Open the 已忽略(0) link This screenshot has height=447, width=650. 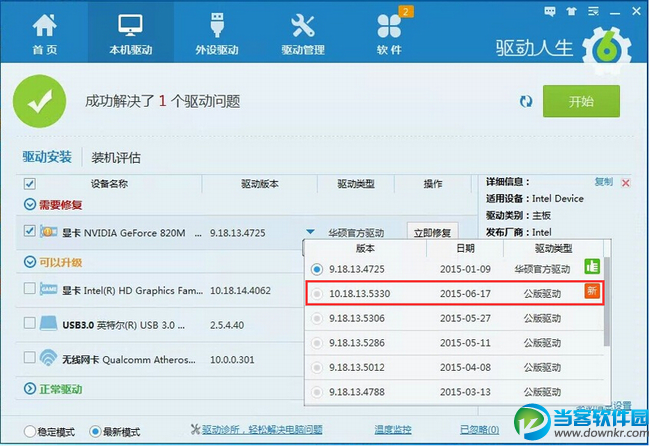click(480, 430)
